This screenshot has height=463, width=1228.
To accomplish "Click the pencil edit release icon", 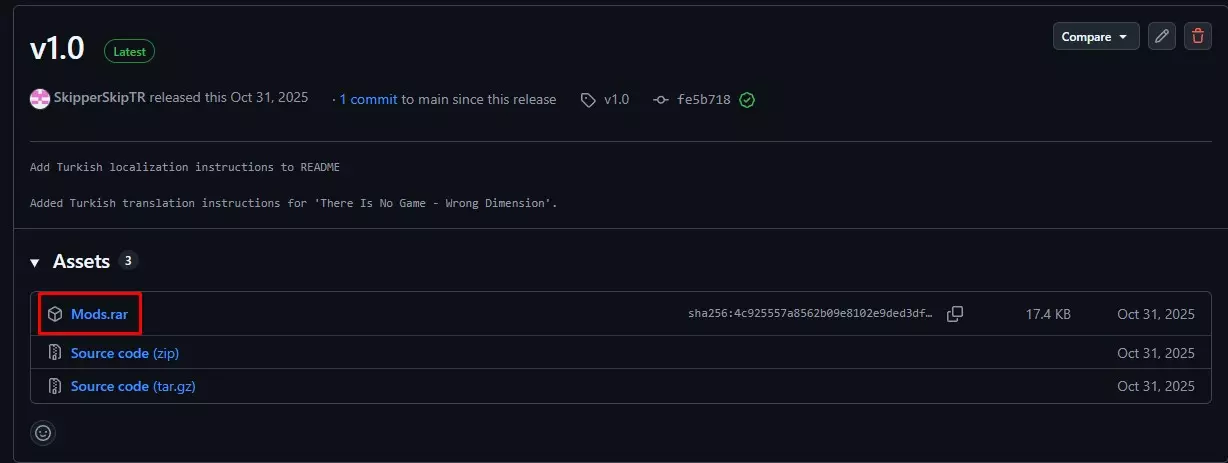I will pyautogui.click(x=1161, y=37).
